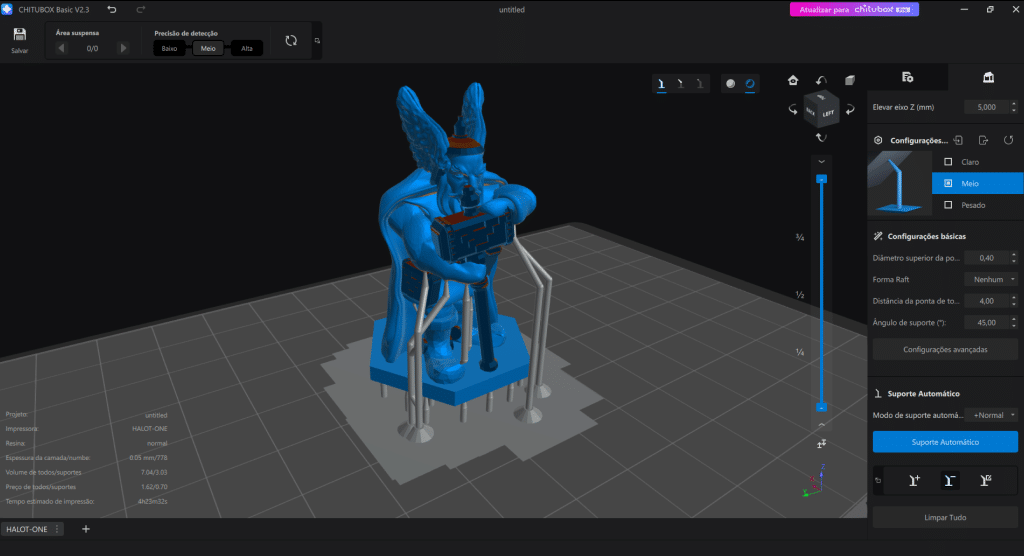This screenshot has height=556, width=1024.
Task: Click layer slider track near ½ mark
Action: 822,295
